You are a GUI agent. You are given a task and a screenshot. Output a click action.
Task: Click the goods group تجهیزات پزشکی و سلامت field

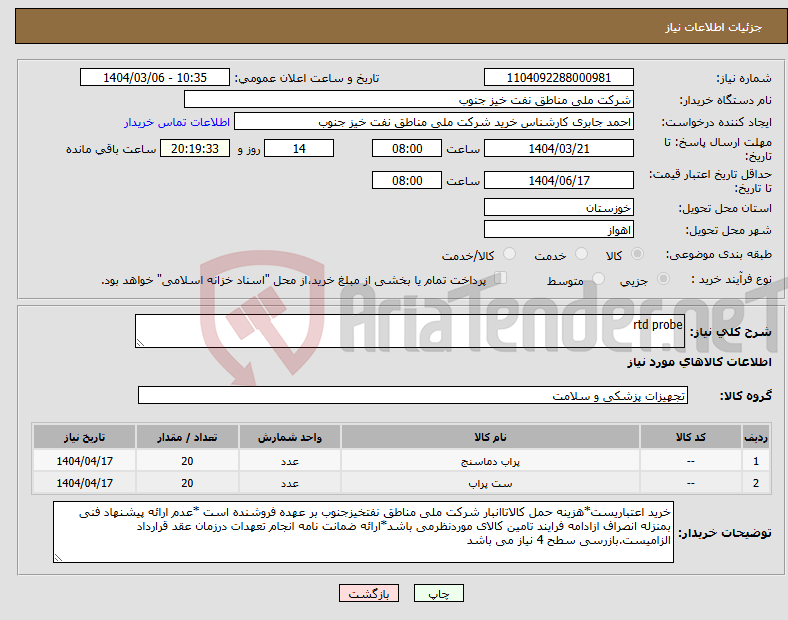coord(413,395)
